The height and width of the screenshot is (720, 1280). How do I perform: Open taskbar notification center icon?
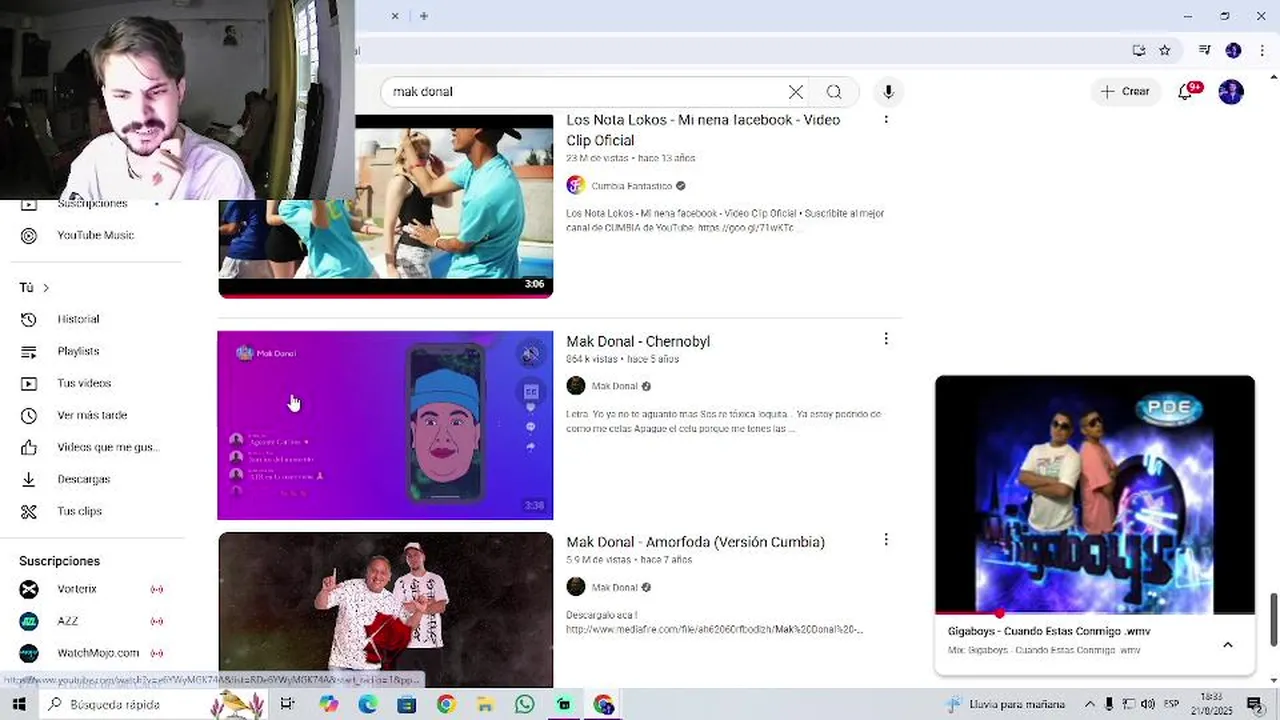coord(1255,704)
